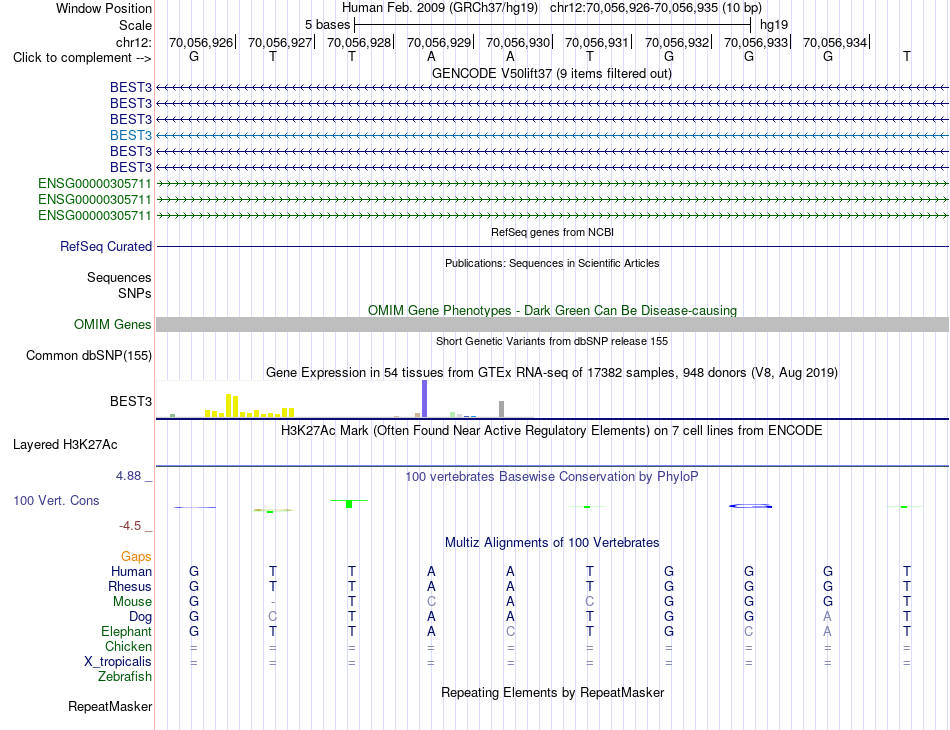Viewport: 950px width, 730px height.
Task: Click the 4.88 conservation scale value
Action: [128, 476]
